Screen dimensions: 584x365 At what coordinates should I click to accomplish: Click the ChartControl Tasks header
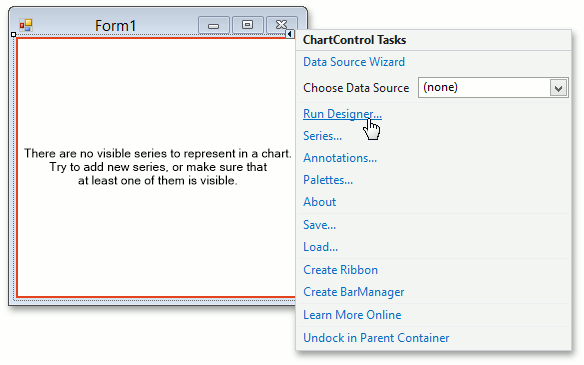(354, 40)
